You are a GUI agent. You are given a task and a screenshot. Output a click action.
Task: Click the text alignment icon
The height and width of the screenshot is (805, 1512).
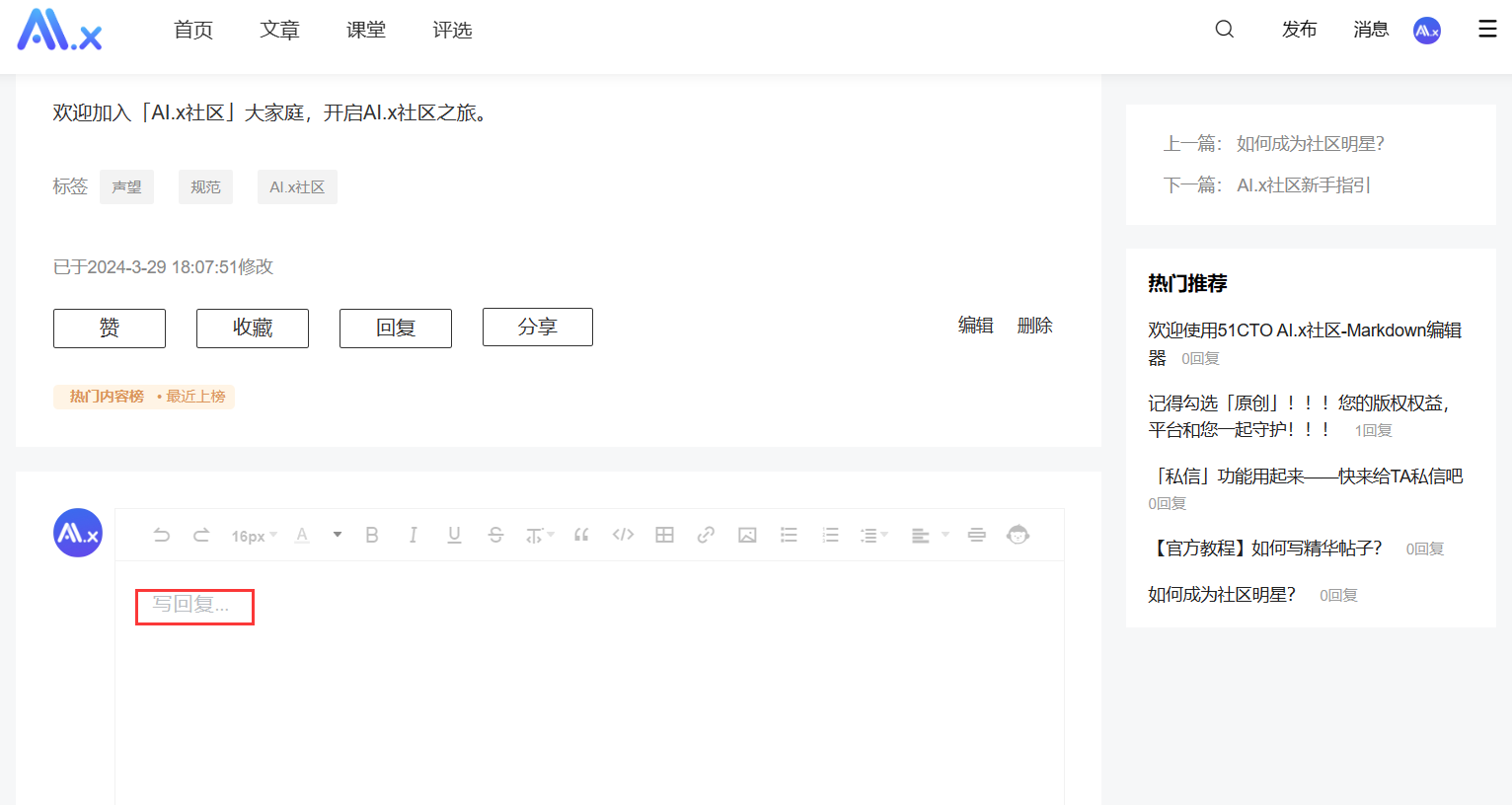tap(920, 535)
